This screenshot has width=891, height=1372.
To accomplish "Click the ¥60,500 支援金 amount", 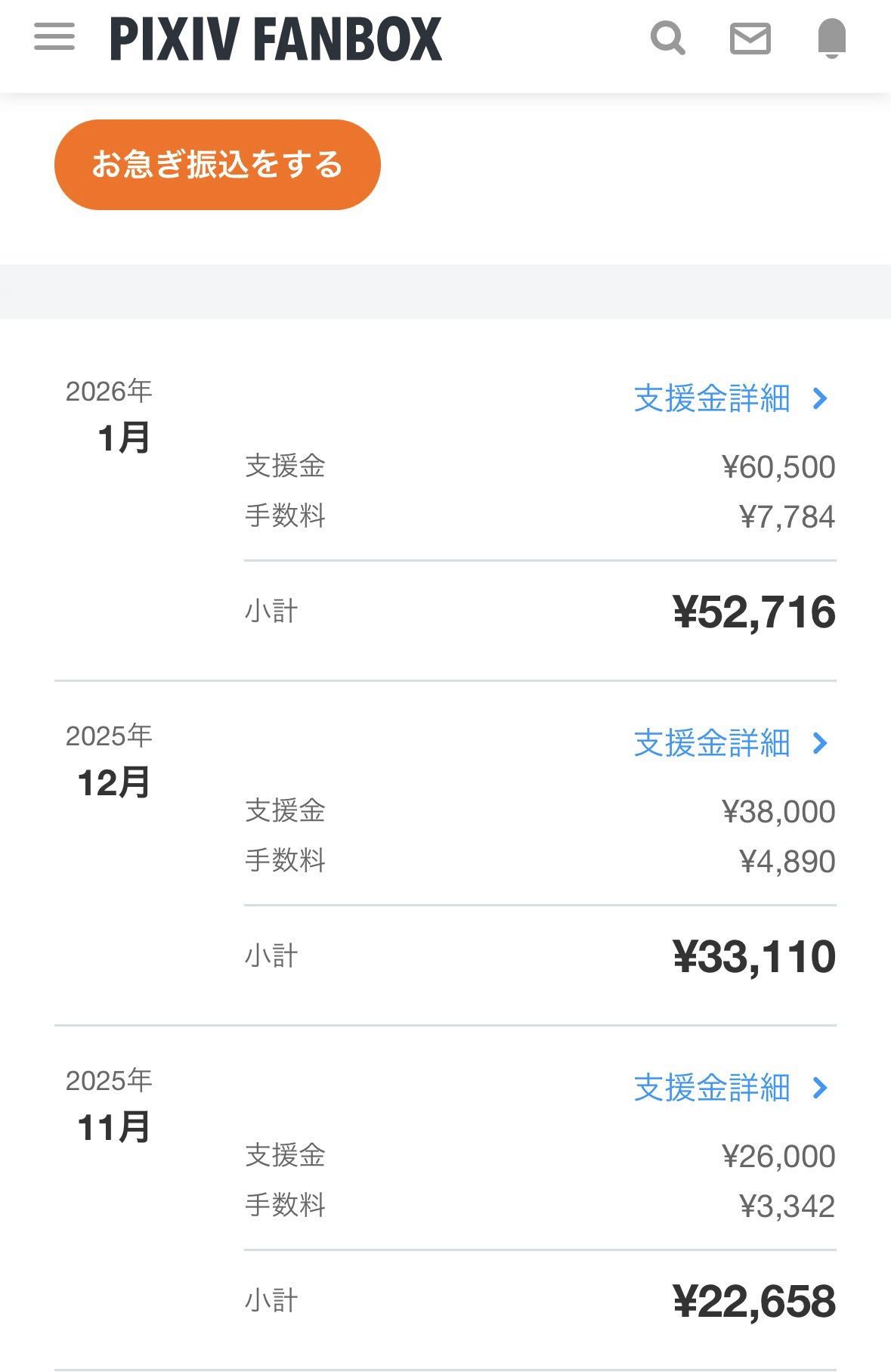I will [x=778, y=467].
